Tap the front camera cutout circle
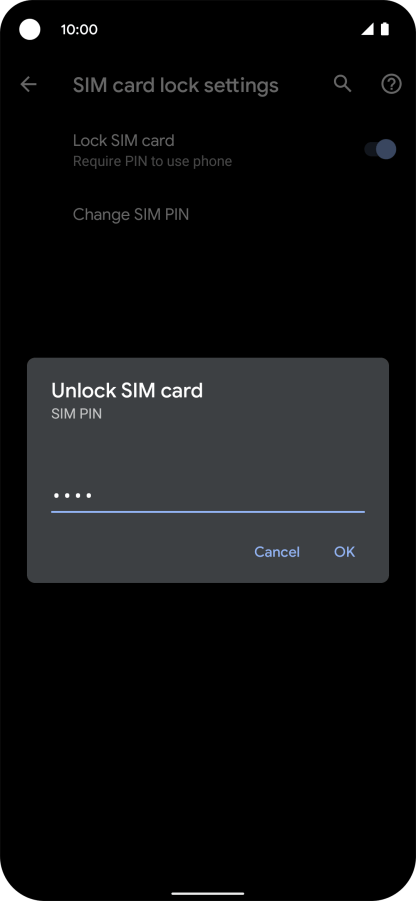This screenshot has width=416, height=901. [30, 29]
